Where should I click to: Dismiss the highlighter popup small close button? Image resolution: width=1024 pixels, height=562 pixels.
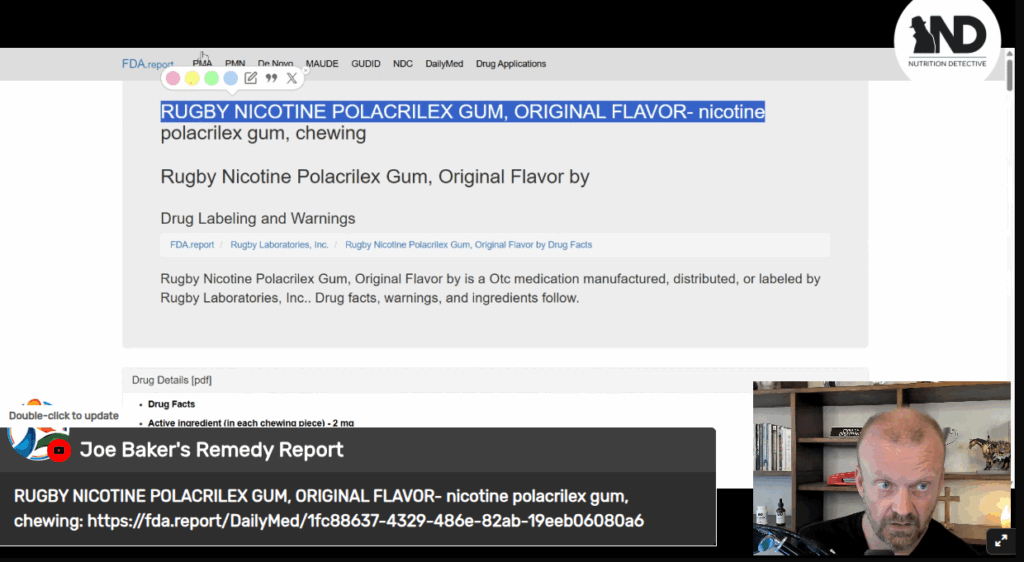305,70
